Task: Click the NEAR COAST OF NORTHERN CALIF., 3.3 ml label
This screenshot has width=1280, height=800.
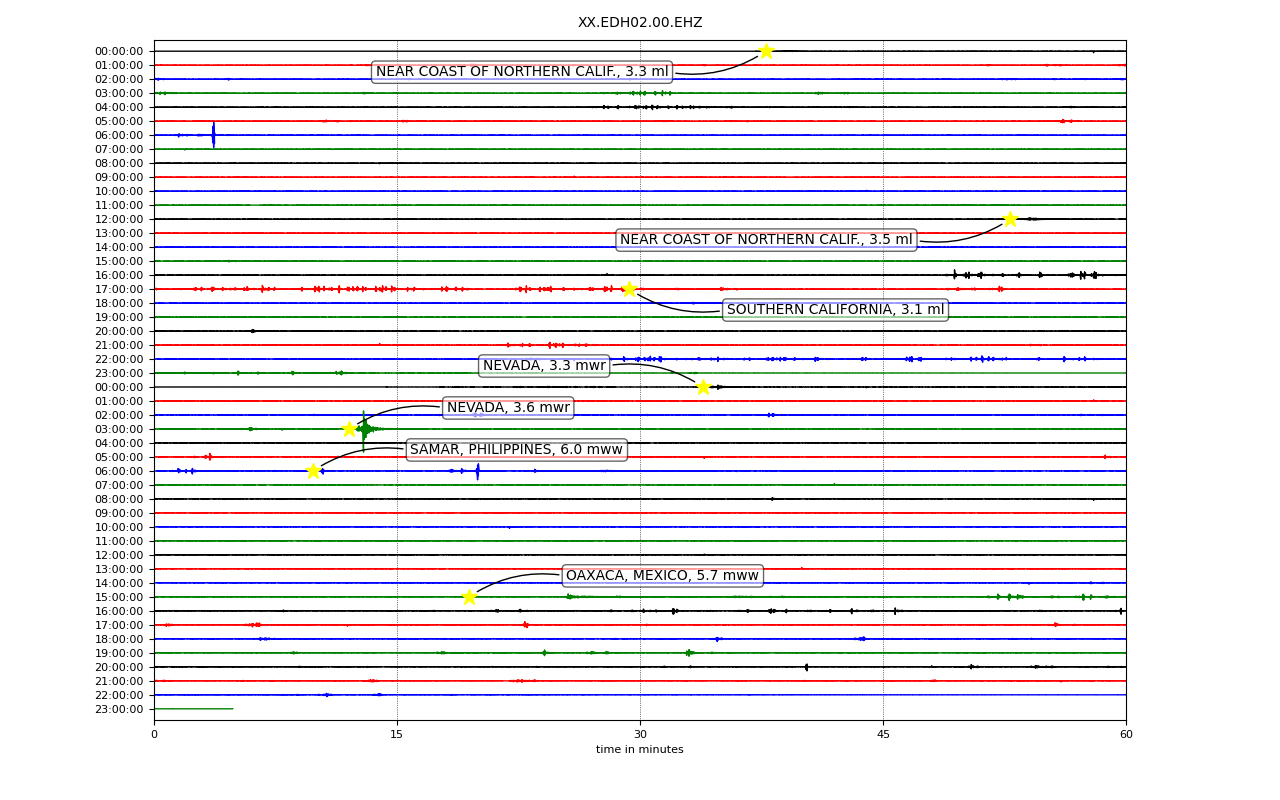Action: pos(522,72)
